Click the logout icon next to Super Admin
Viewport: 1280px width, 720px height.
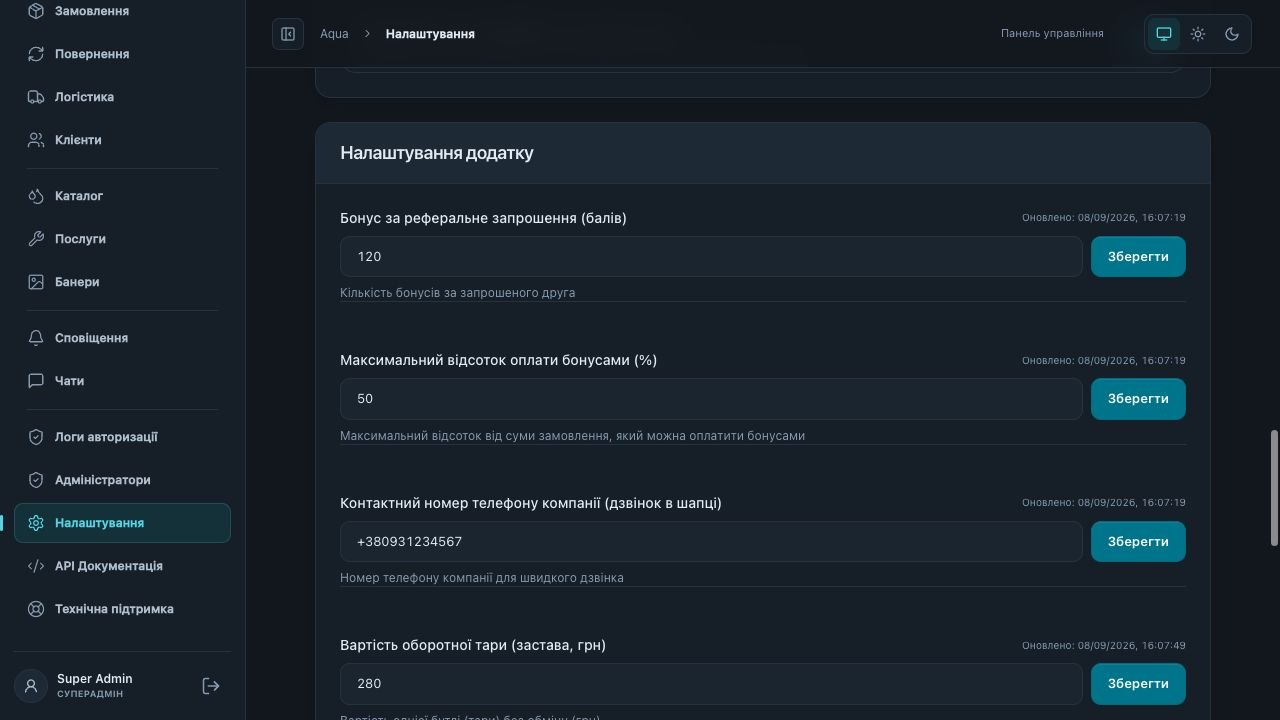point(211,686)
